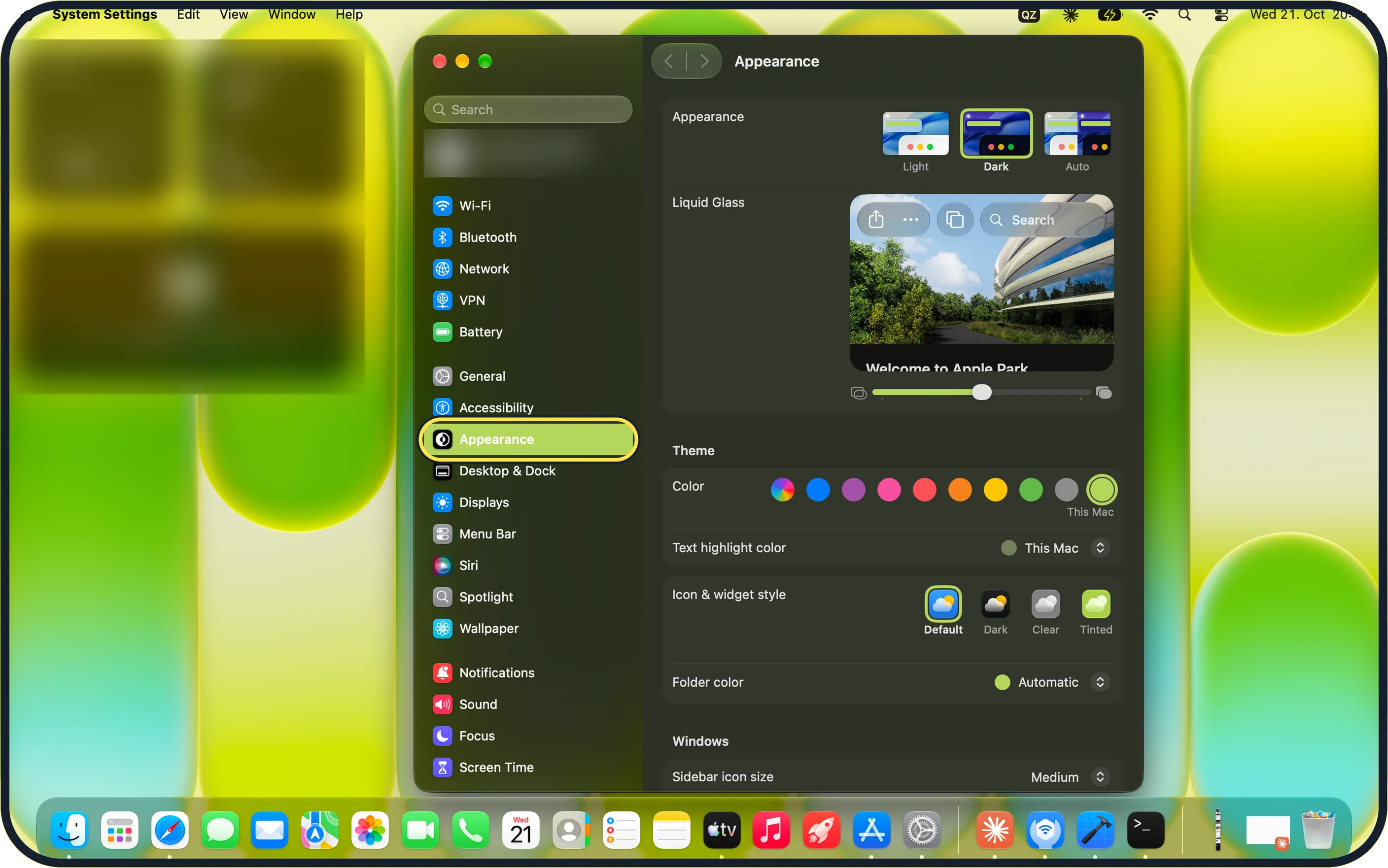This screenshot has width=1388, height=868.
Task: Open the Battery settings pane
Action: click(x=527, y=332)
